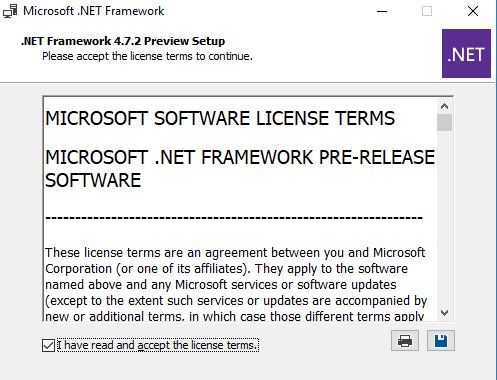
Task: Uncheck the accept license terms checkbox
Action: pos(48,345)
